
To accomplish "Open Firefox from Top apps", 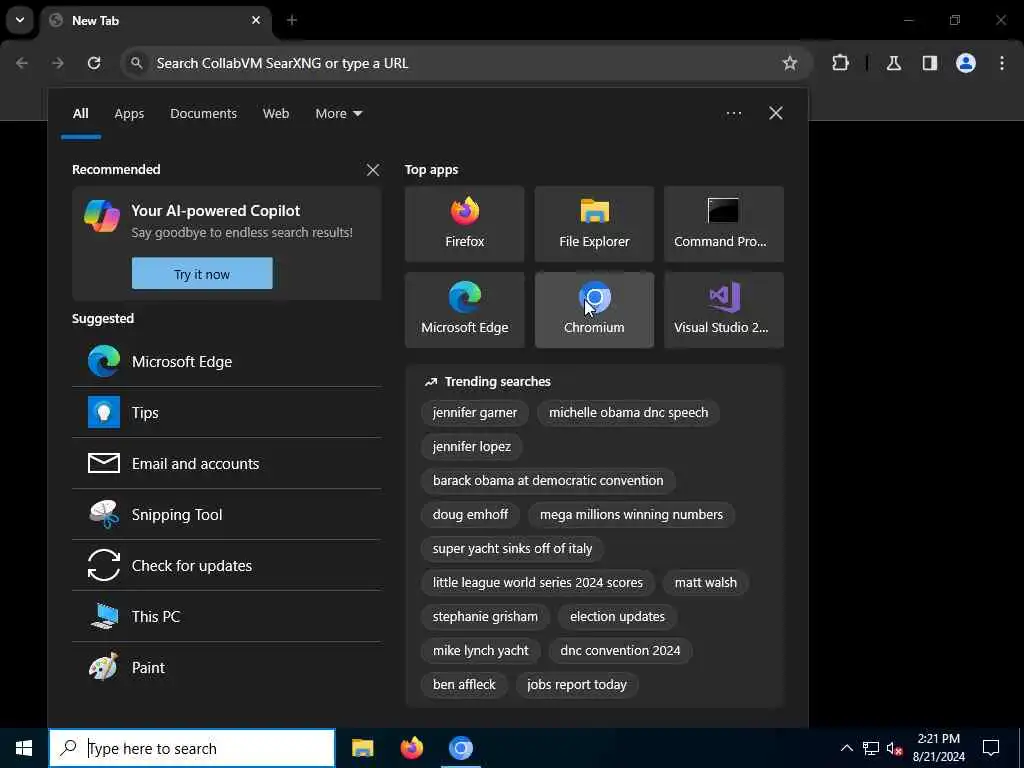I will 464,224.
